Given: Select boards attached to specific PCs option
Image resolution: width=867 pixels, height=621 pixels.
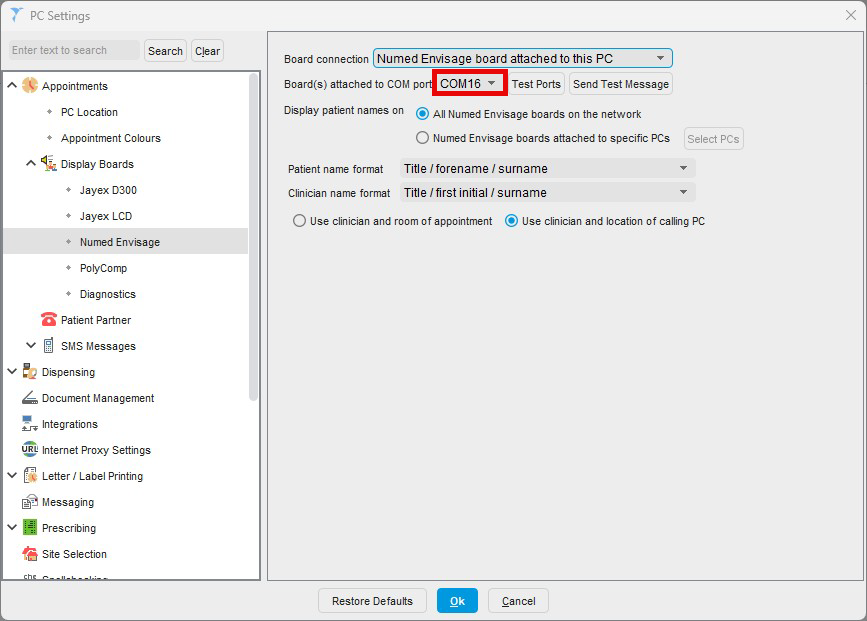Looking at the screenshot, I should click(423, 138).
